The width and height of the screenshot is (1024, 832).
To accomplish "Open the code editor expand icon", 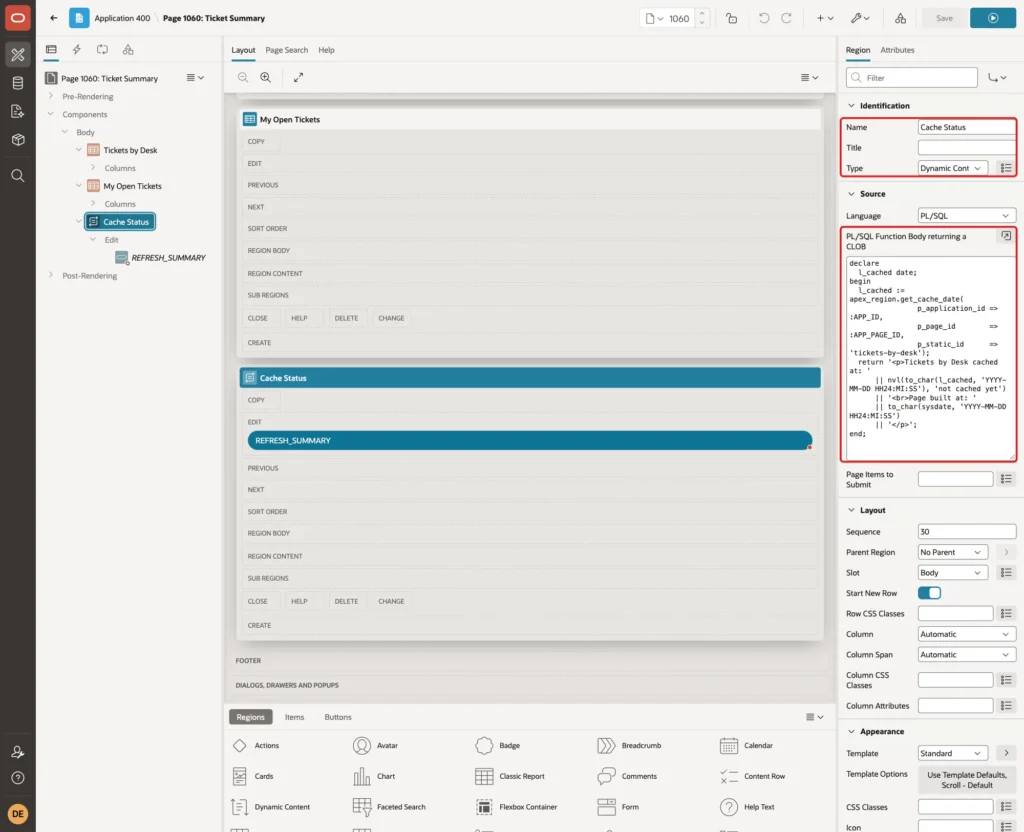I will 1006,236.
